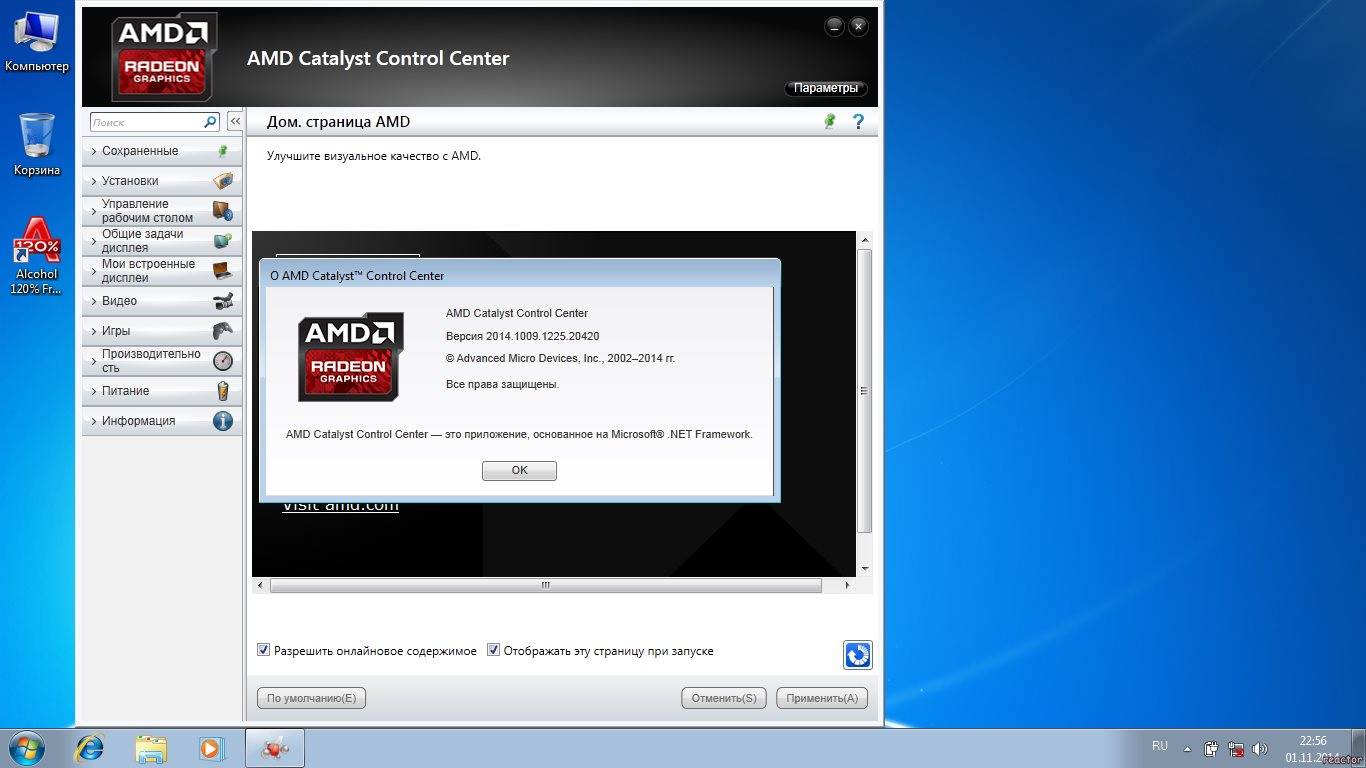Click the Управление рабочим столом icon
The width and height of the screenshot is (1366, 768).
[x=222, y=211]
